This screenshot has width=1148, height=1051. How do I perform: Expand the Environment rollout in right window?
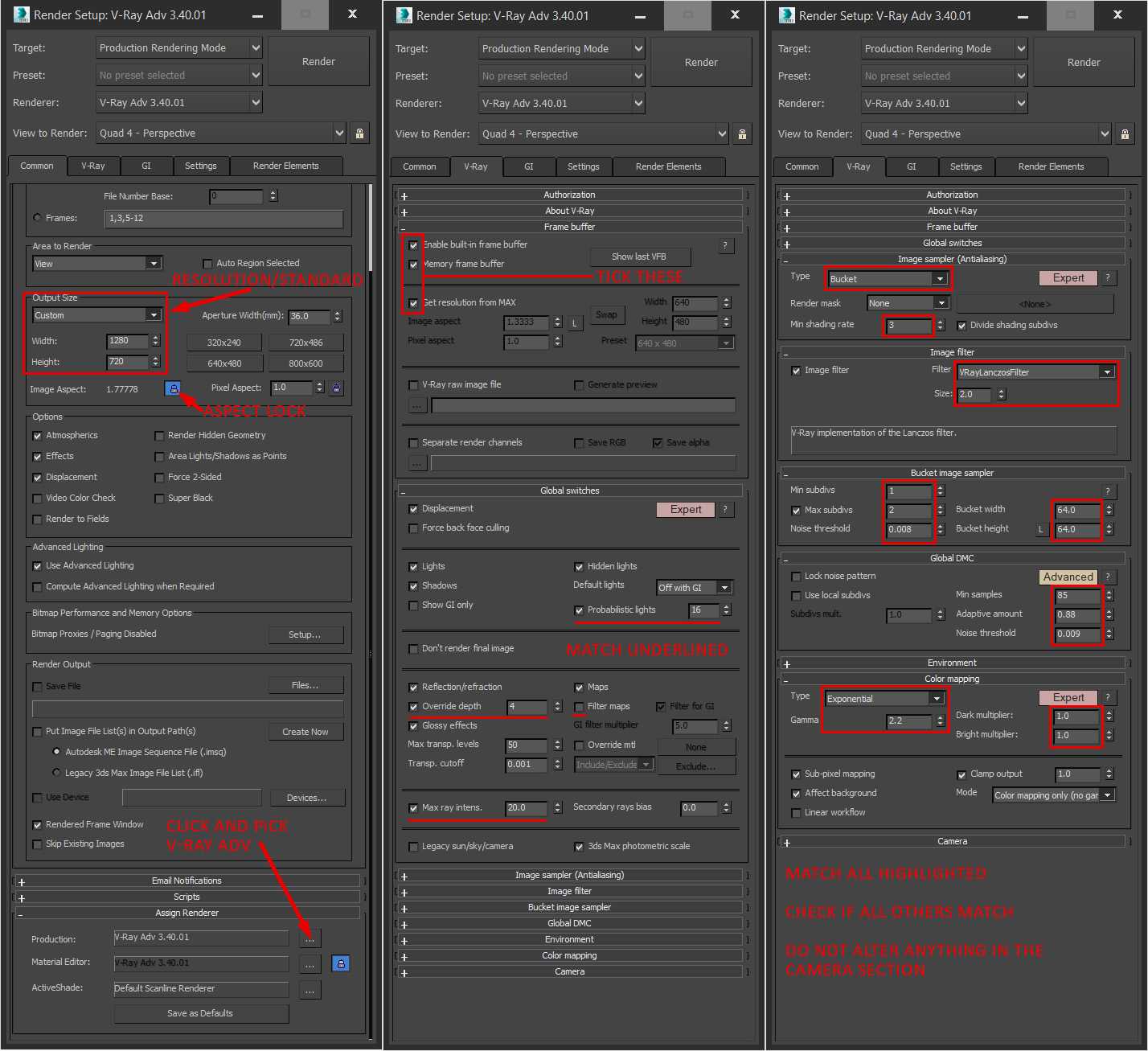pyautogui.click(x=952, y=663)
